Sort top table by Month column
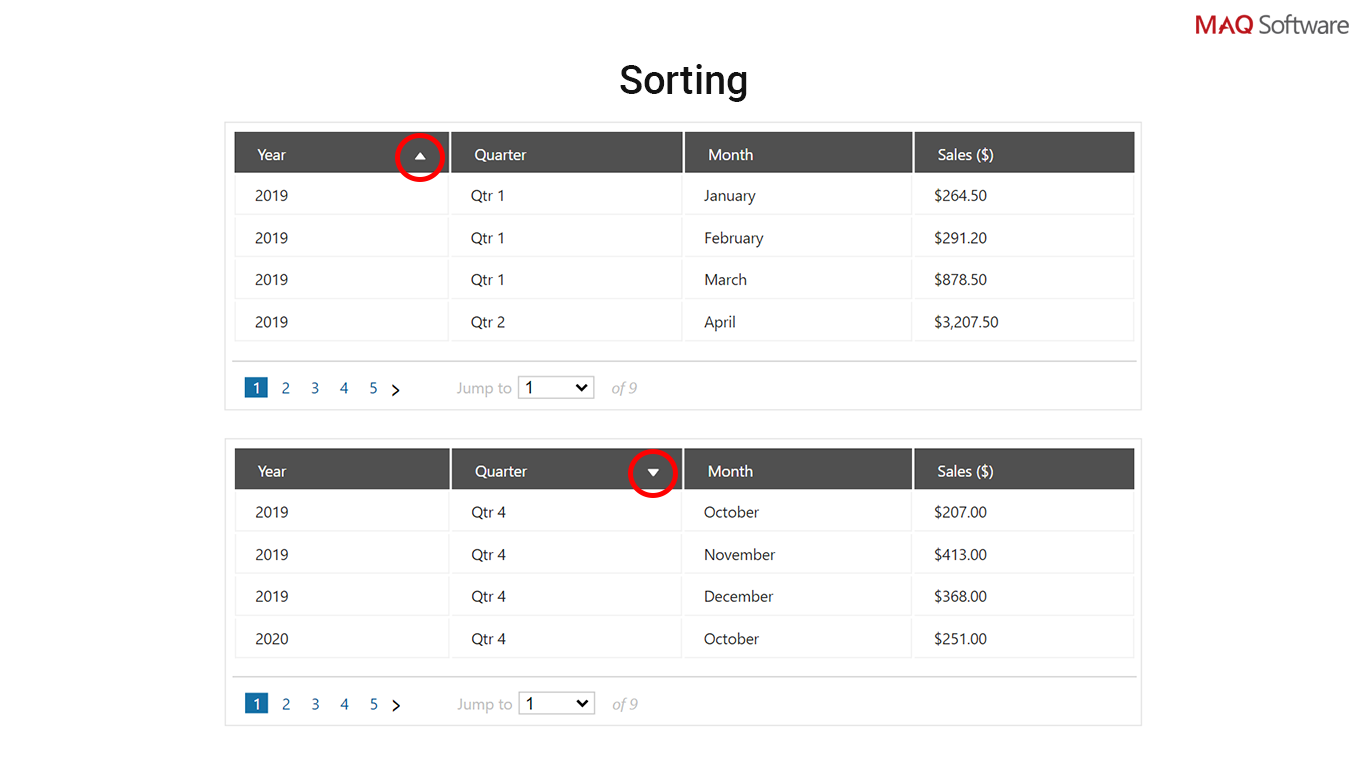Image resolution: width=1366 pixels, height=768 pixels. [730, 155]
